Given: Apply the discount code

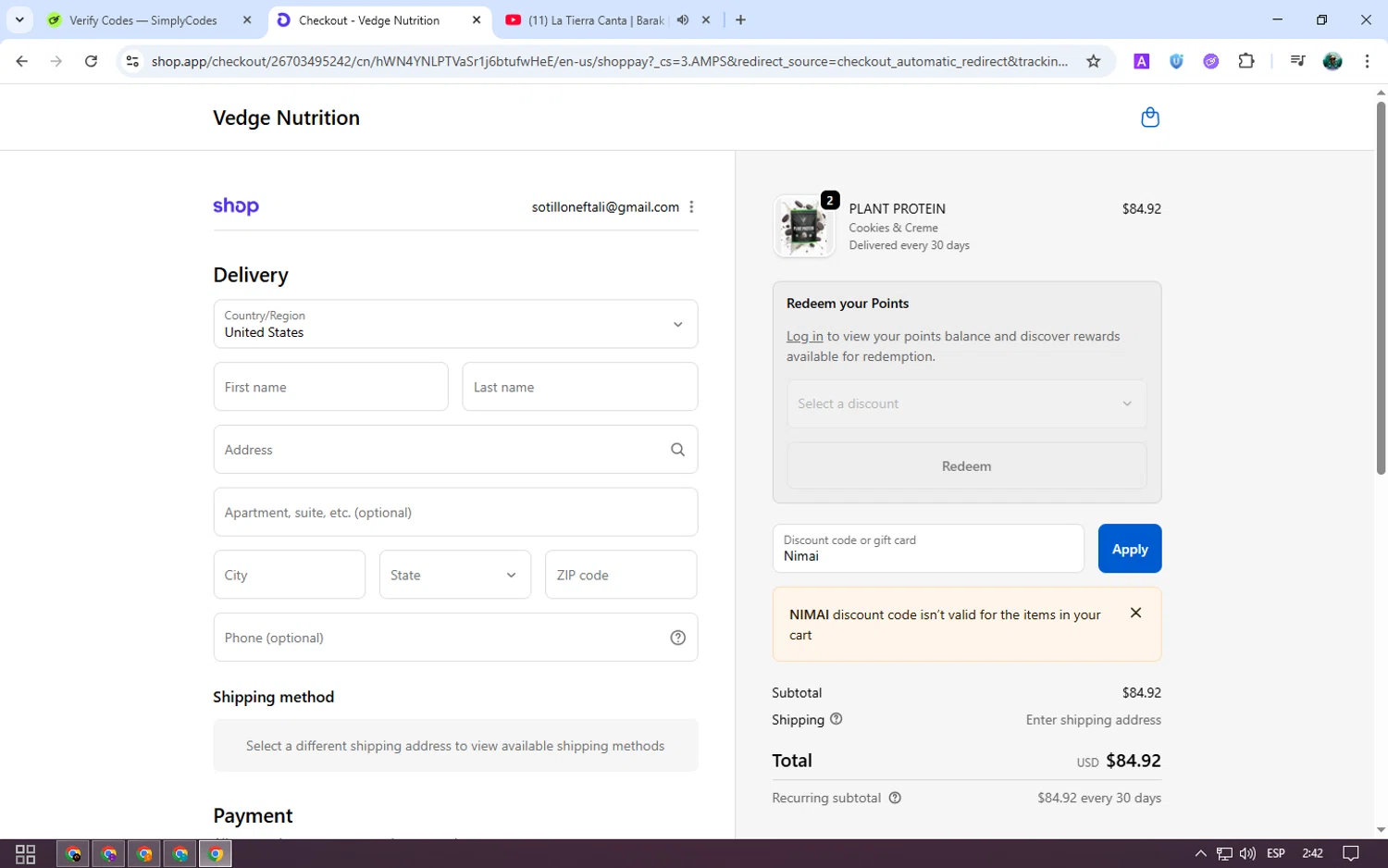Looking at the screenshot, I should [1130, 549].
